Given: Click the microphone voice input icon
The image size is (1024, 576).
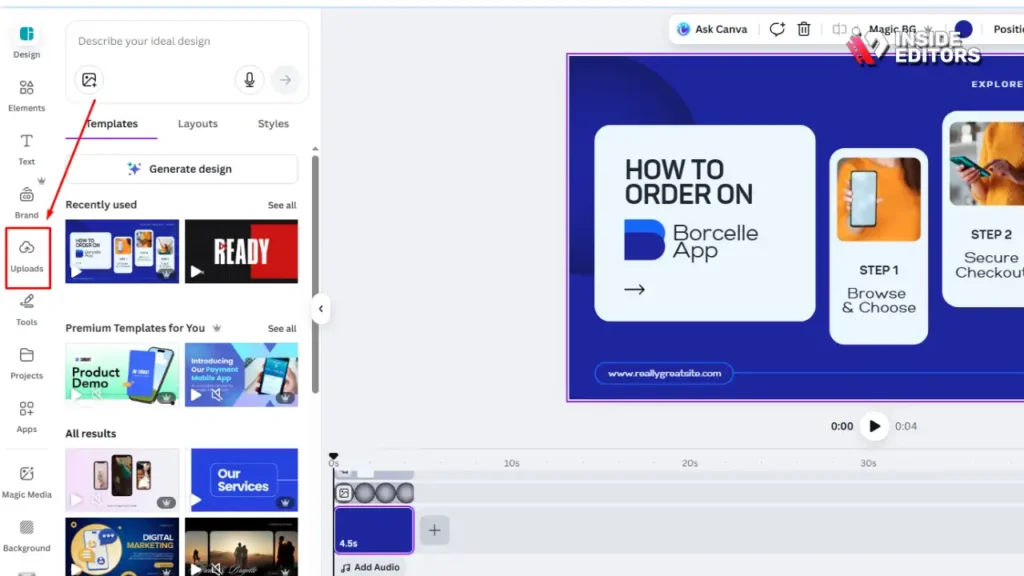Looking at the screenshot, I should pyautogui.click(x=249, y=80).
